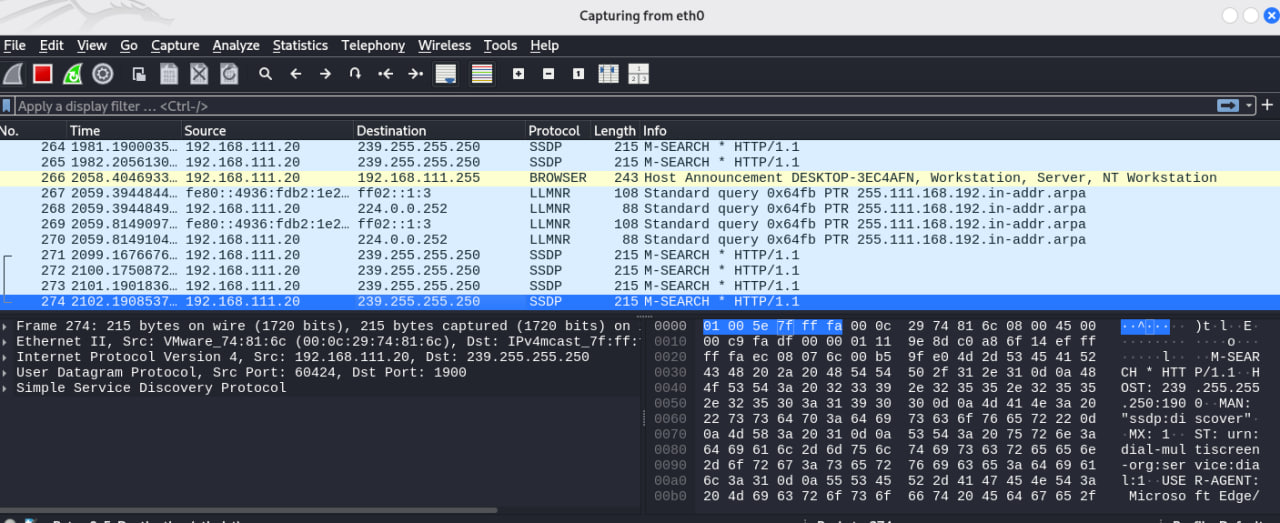
Task: Open capture options via the gear icon
Action: [102, 74]
